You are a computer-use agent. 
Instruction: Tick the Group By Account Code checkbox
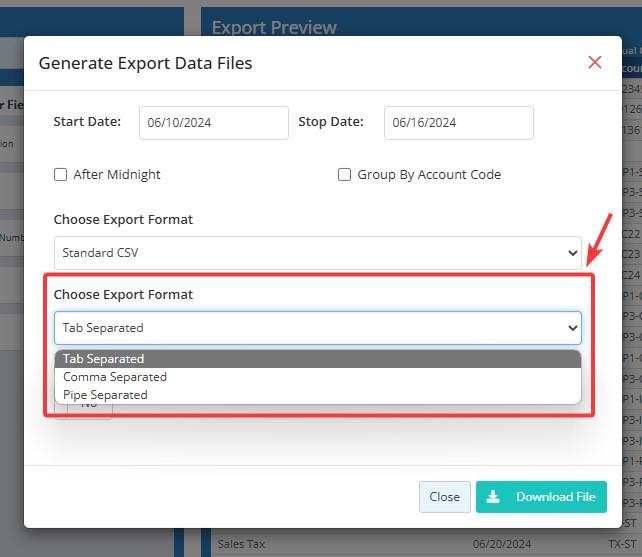(345, 175)
